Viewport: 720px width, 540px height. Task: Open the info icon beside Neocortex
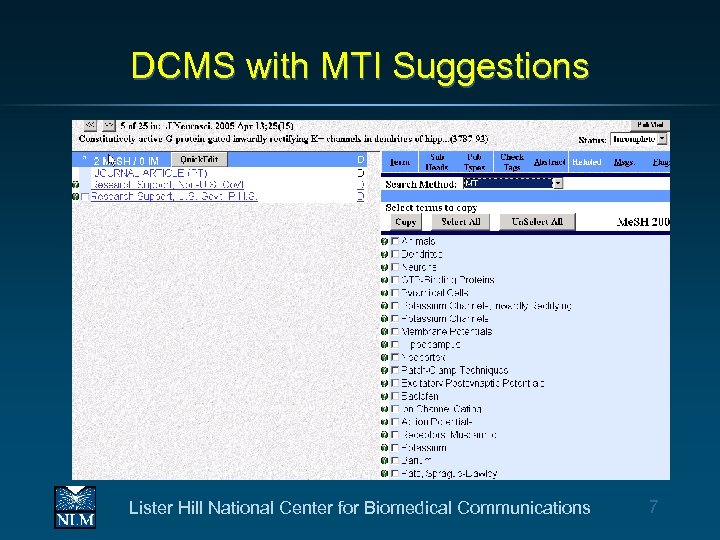[x=385, y=357]
